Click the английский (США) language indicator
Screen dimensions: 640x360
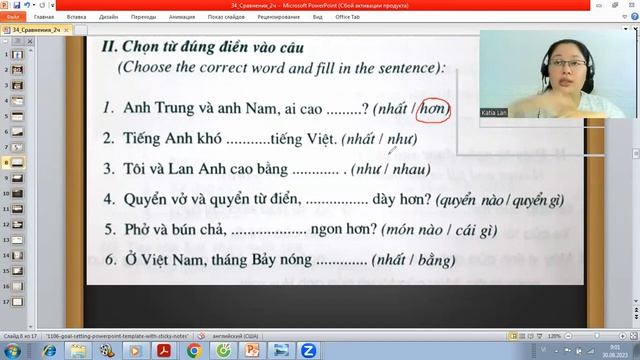tap(235, 336)
